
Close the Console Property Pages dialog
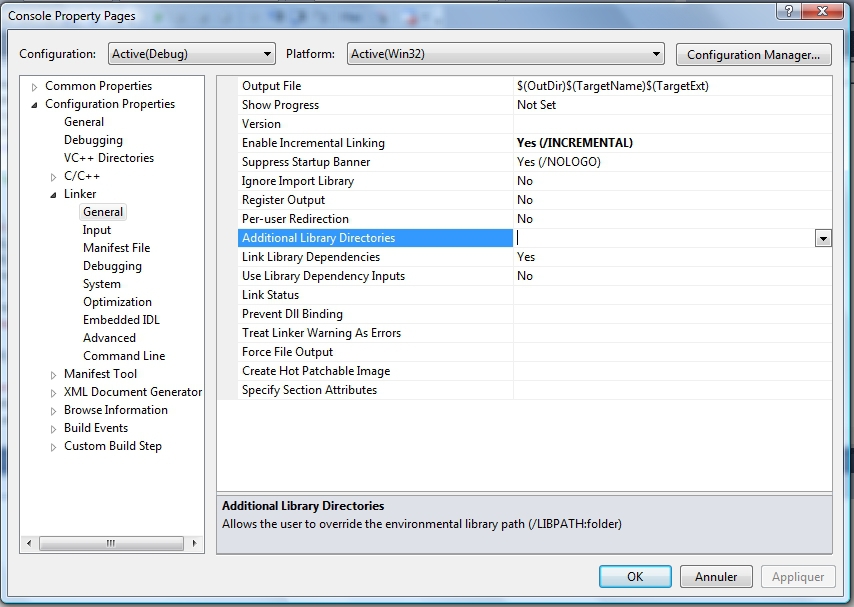tap(823, 11)
